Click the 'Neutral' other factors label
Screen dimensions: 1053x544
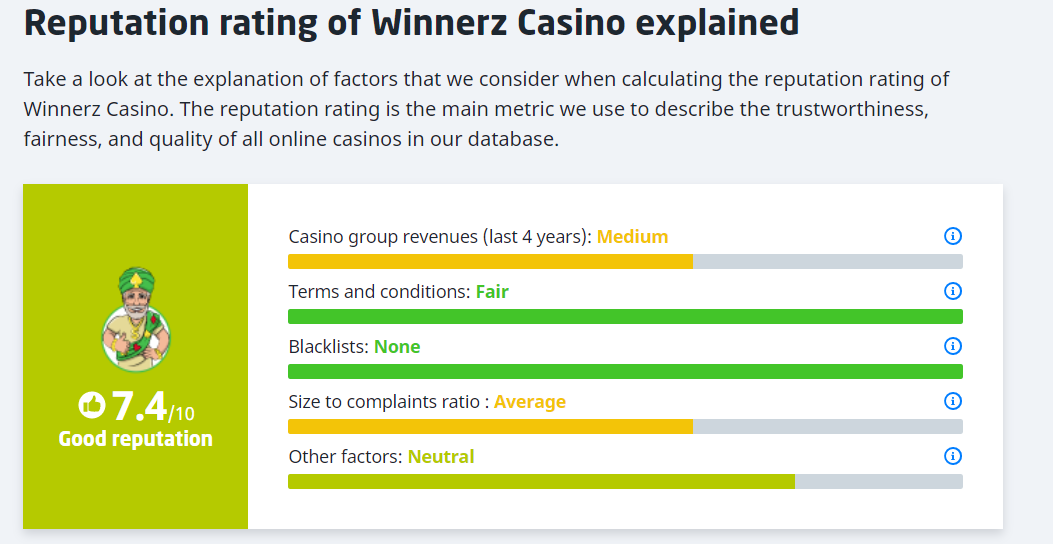click(x=441, y=457)
